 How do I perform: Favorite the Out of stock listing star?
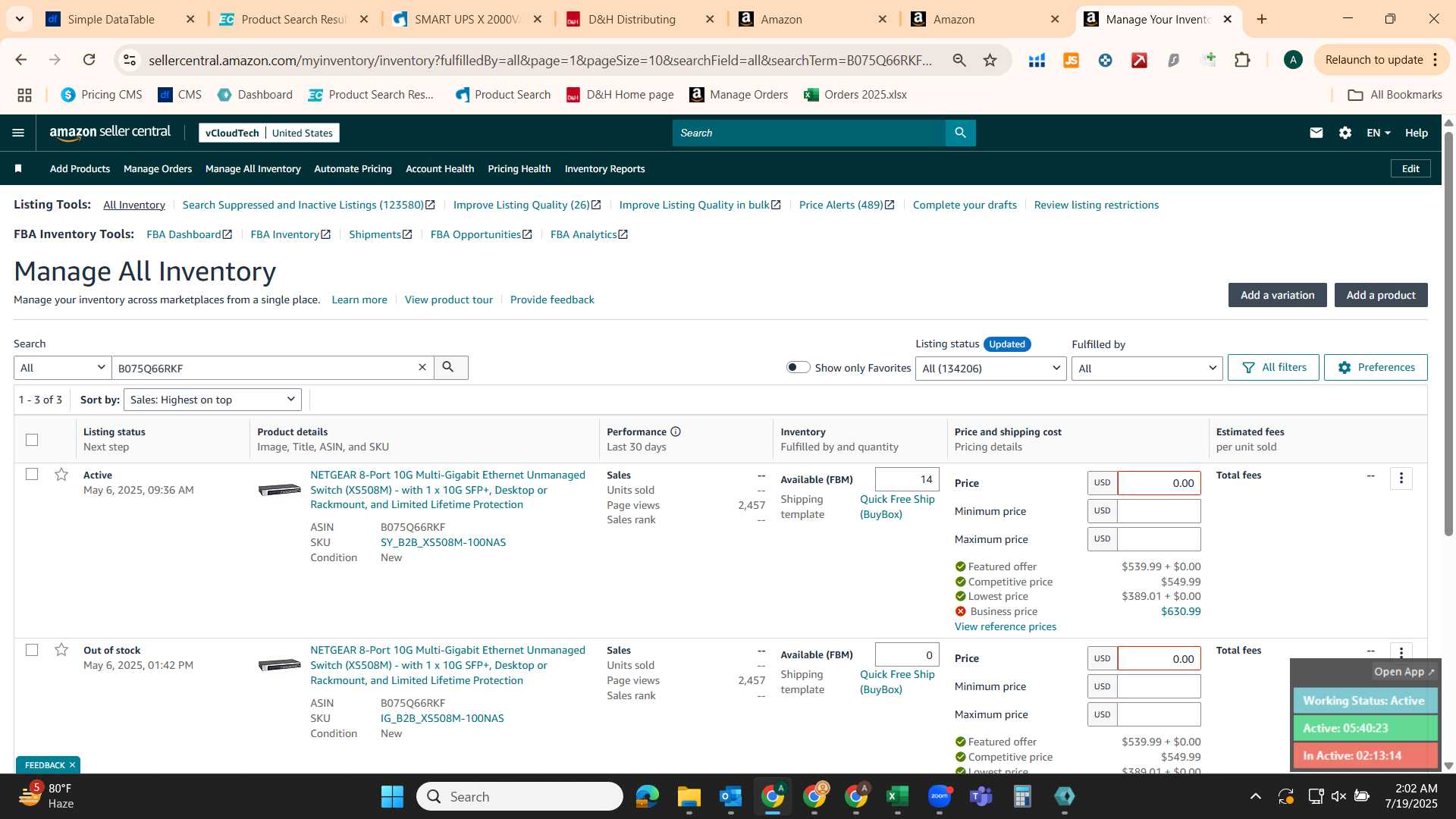click(61, 650)
